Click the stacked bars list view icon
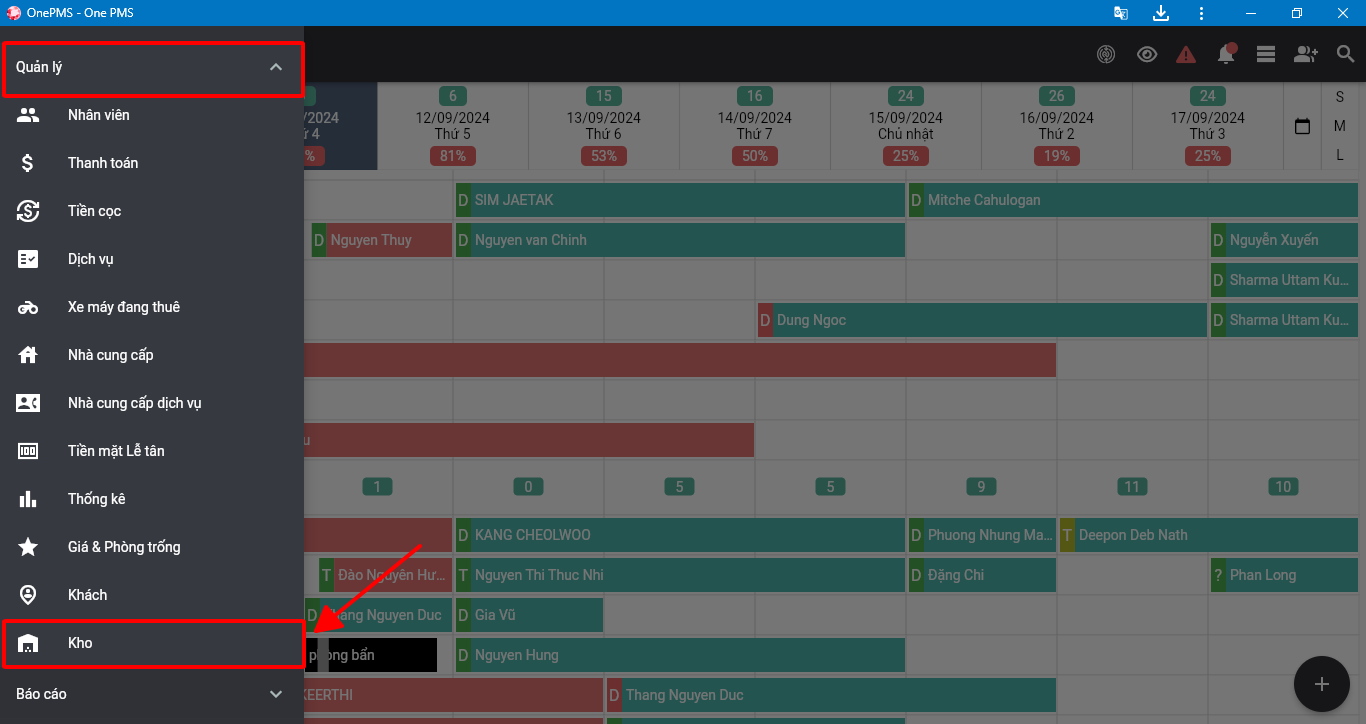Image resolution: width=1366 pixels, height=724 pixels. coord(1266,55)
